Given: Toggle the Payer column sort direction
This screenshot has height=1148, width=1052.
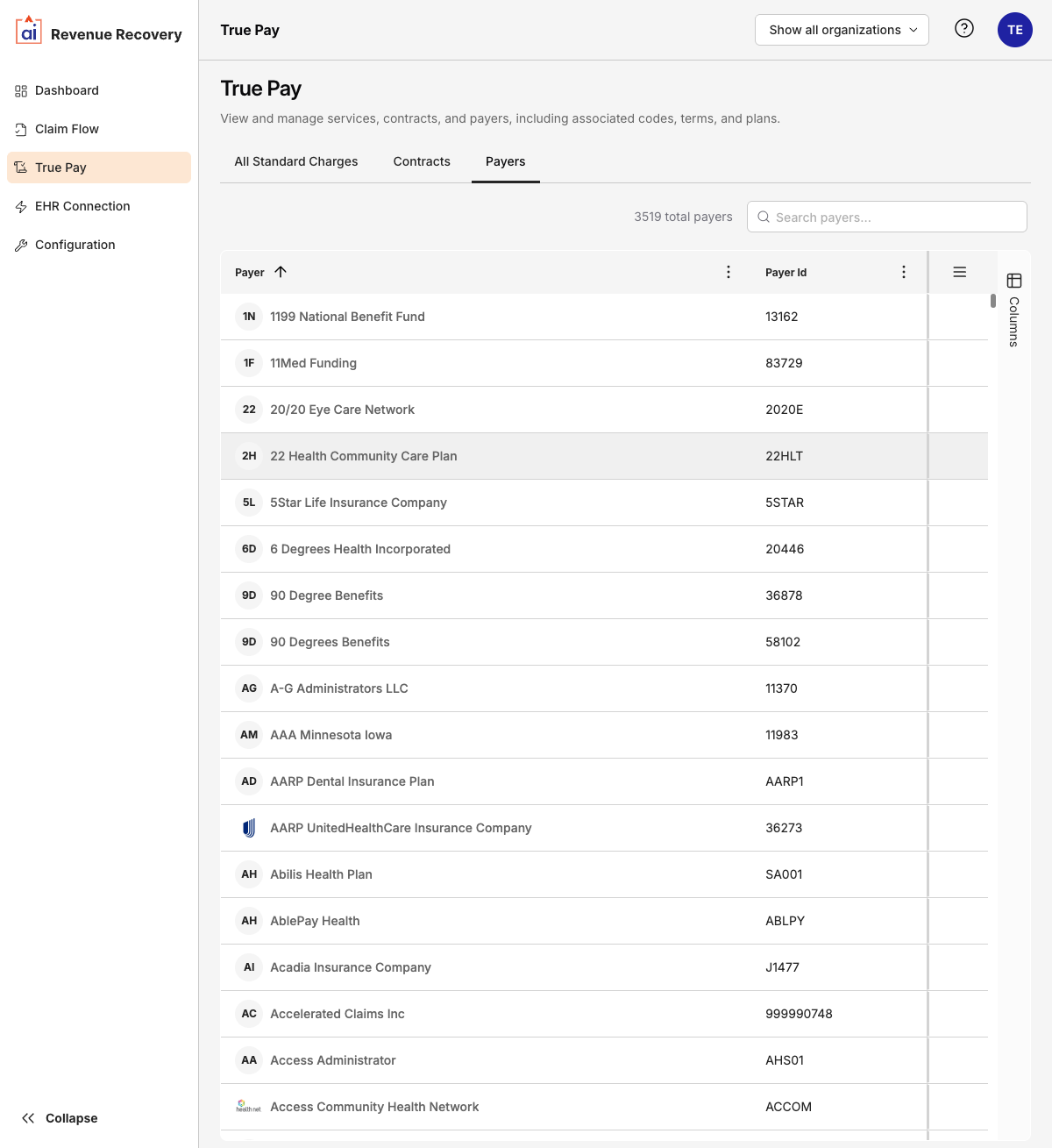Looking at the screenshot, I should click(281, 272).
